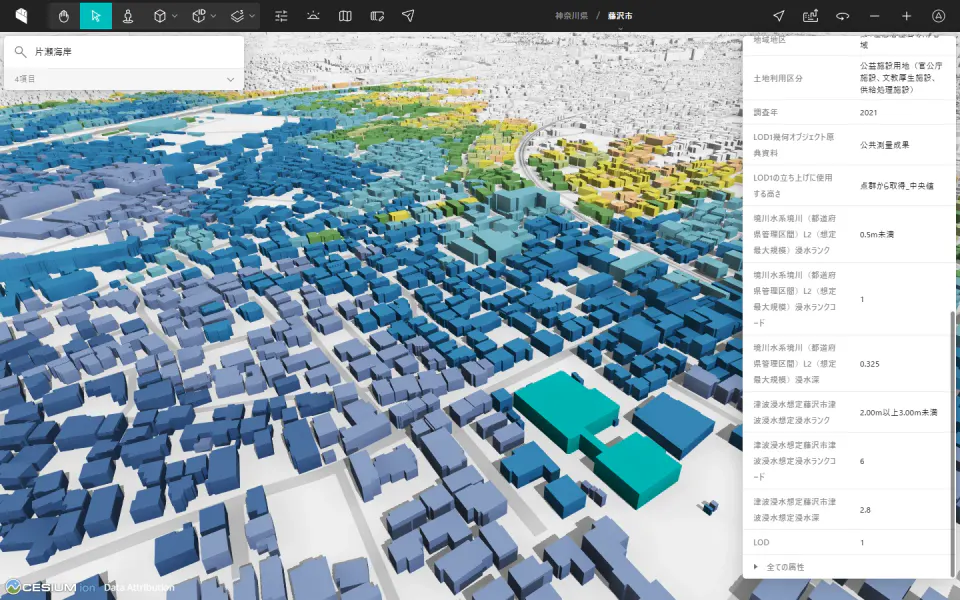960x600 pixels.
Task: Click the paper plane icon beside panel edit
Action: [x=408, y=16]
